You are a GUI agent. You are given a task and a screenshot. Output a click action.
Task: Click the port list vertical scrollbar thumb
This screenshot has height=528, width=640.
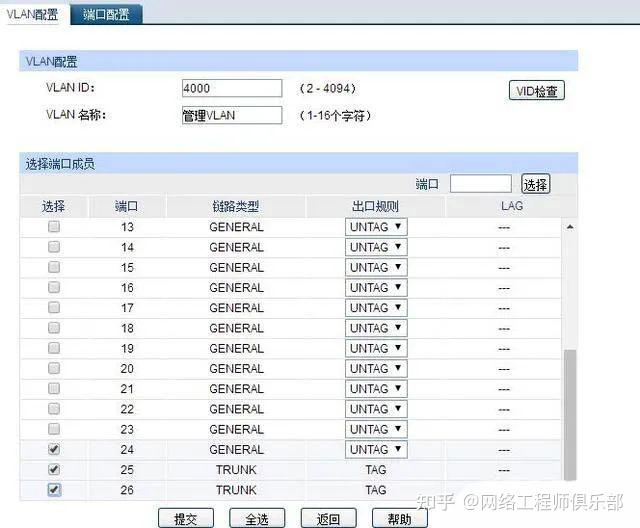click(x=570, y=415)
